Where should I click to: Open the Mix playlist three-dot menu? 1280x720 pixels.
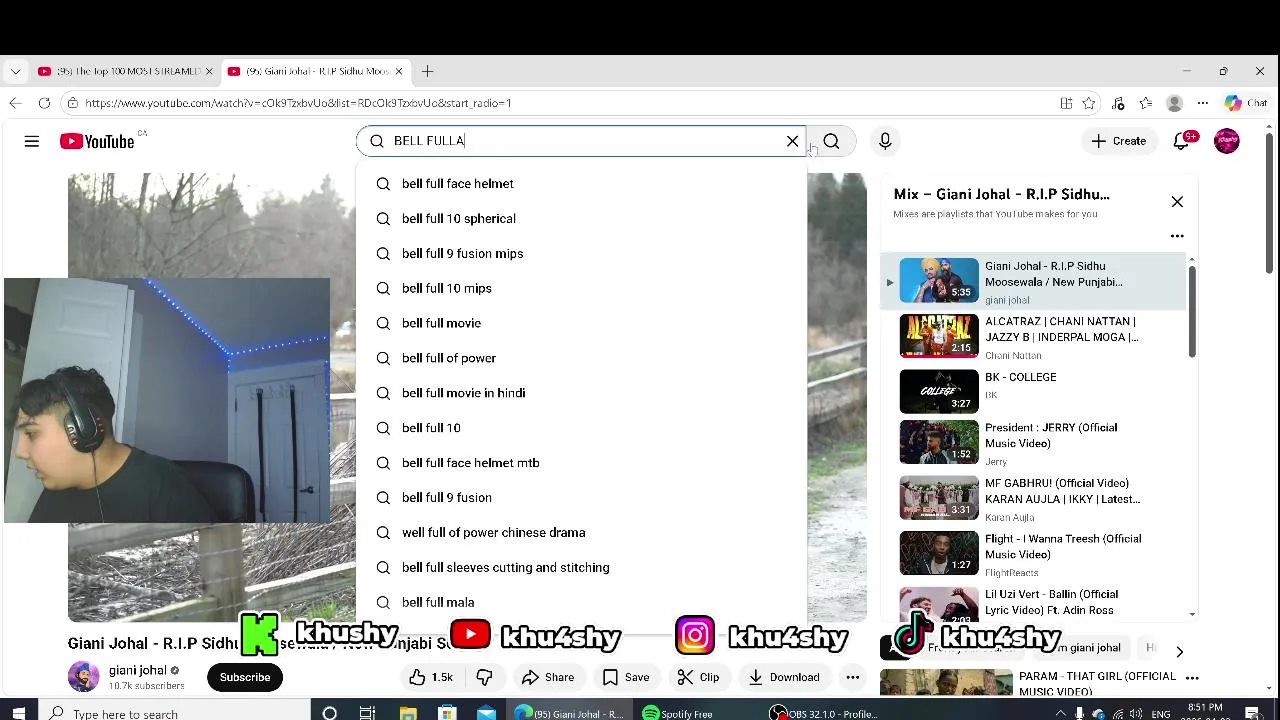1177,236
